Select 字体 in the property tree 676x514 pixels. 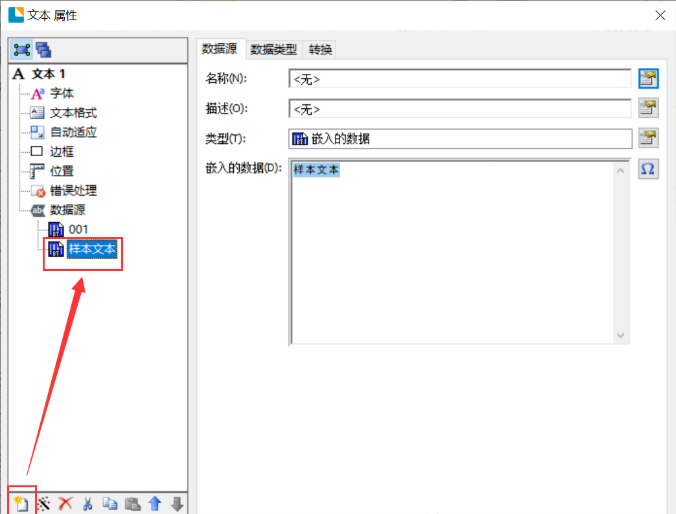tap(62, 93)
